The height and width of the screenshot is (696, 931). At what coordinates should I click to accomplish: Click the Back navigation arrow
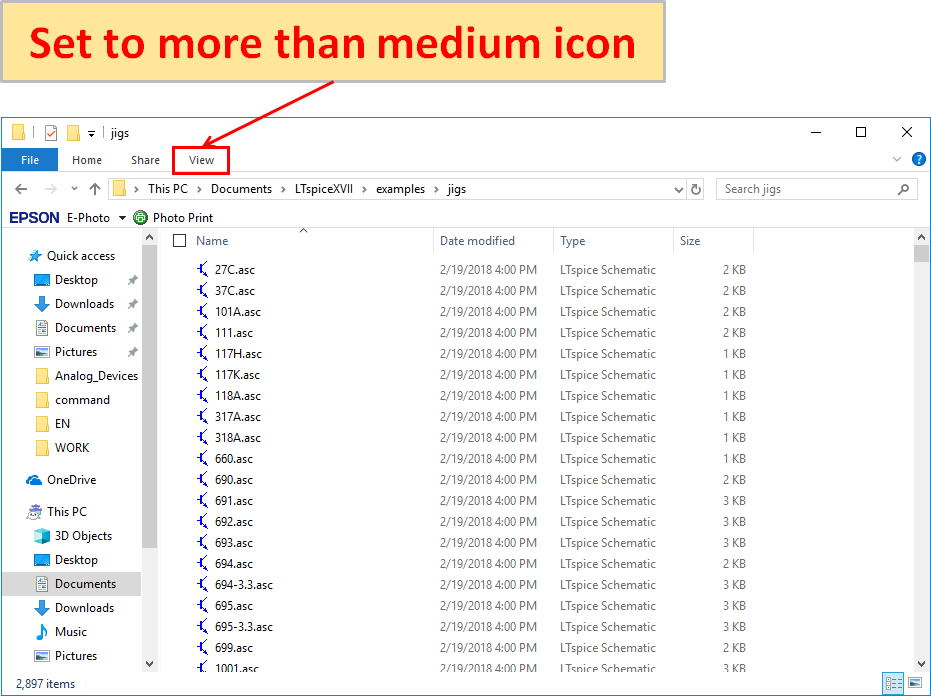click(x=21, y=189)
